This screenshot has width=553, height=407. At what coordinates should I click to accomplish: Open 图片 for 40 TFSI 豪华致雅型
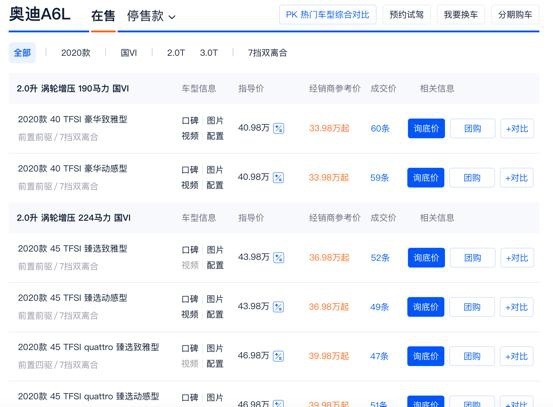click(x=215, y=121)
